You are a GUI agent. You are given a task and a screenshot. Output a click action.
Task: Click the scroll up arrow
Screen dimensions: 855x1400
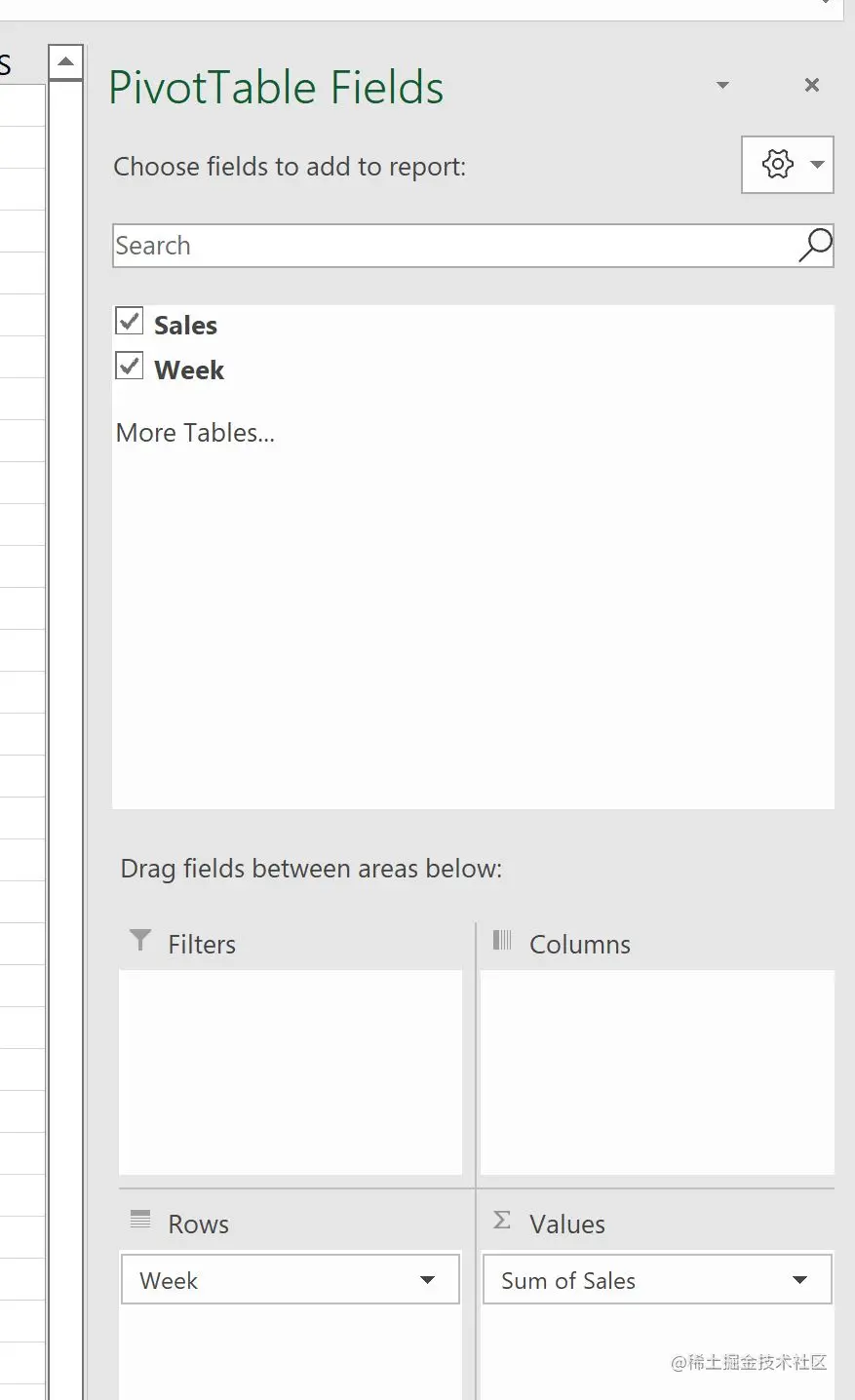click(65, 62)
